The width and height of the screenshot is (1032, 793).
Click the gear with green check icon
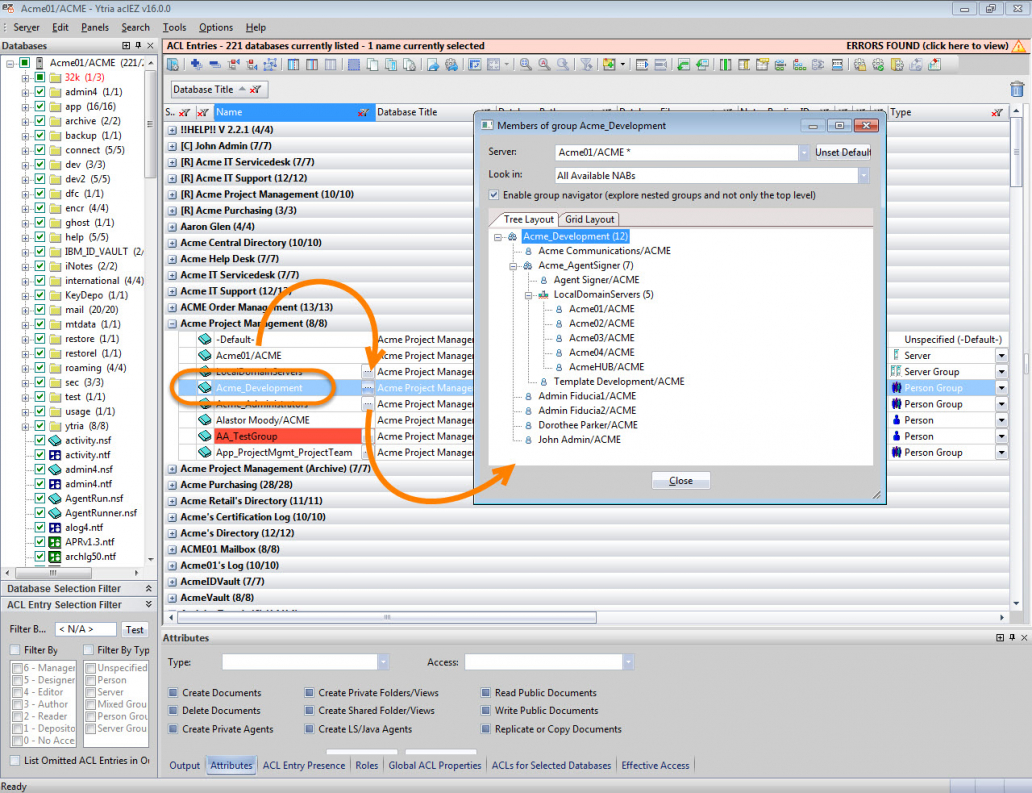pos(878,64)
